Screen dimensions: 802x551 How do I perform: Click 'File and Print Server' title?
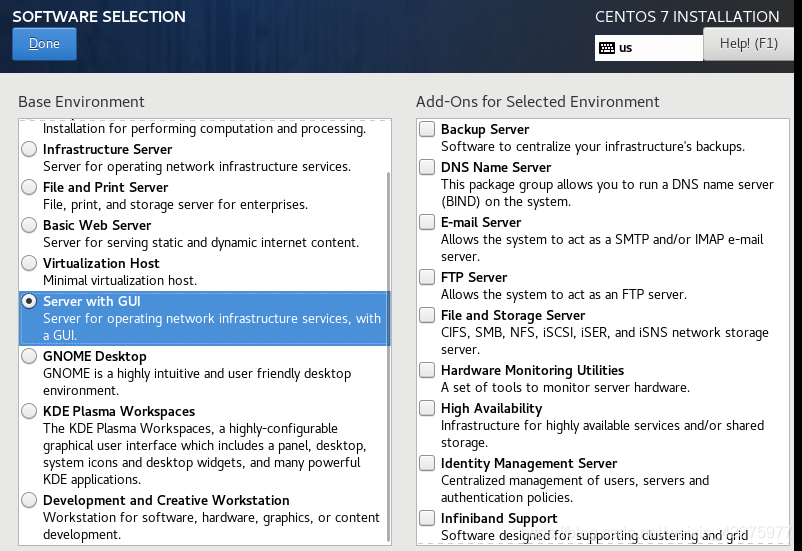(x=105, y=187)
